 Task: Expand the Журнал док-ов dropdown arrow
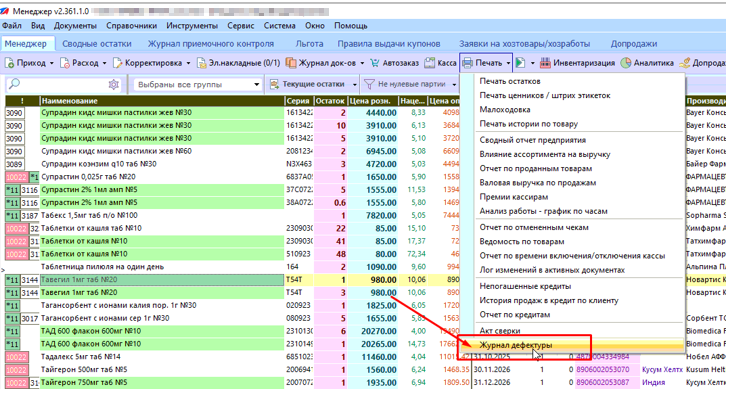click(362, 63)
